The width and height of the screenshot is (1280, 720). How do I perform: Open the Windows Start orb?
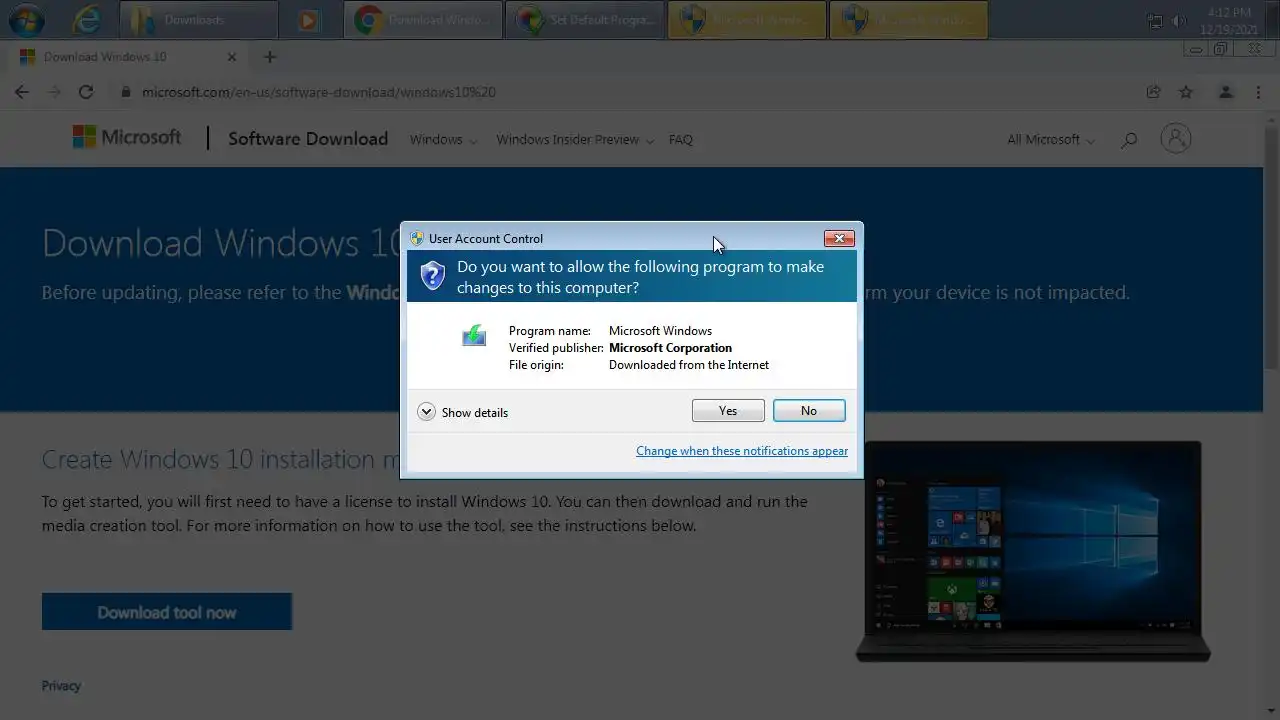pyautogui.click(x=26, y=19)
